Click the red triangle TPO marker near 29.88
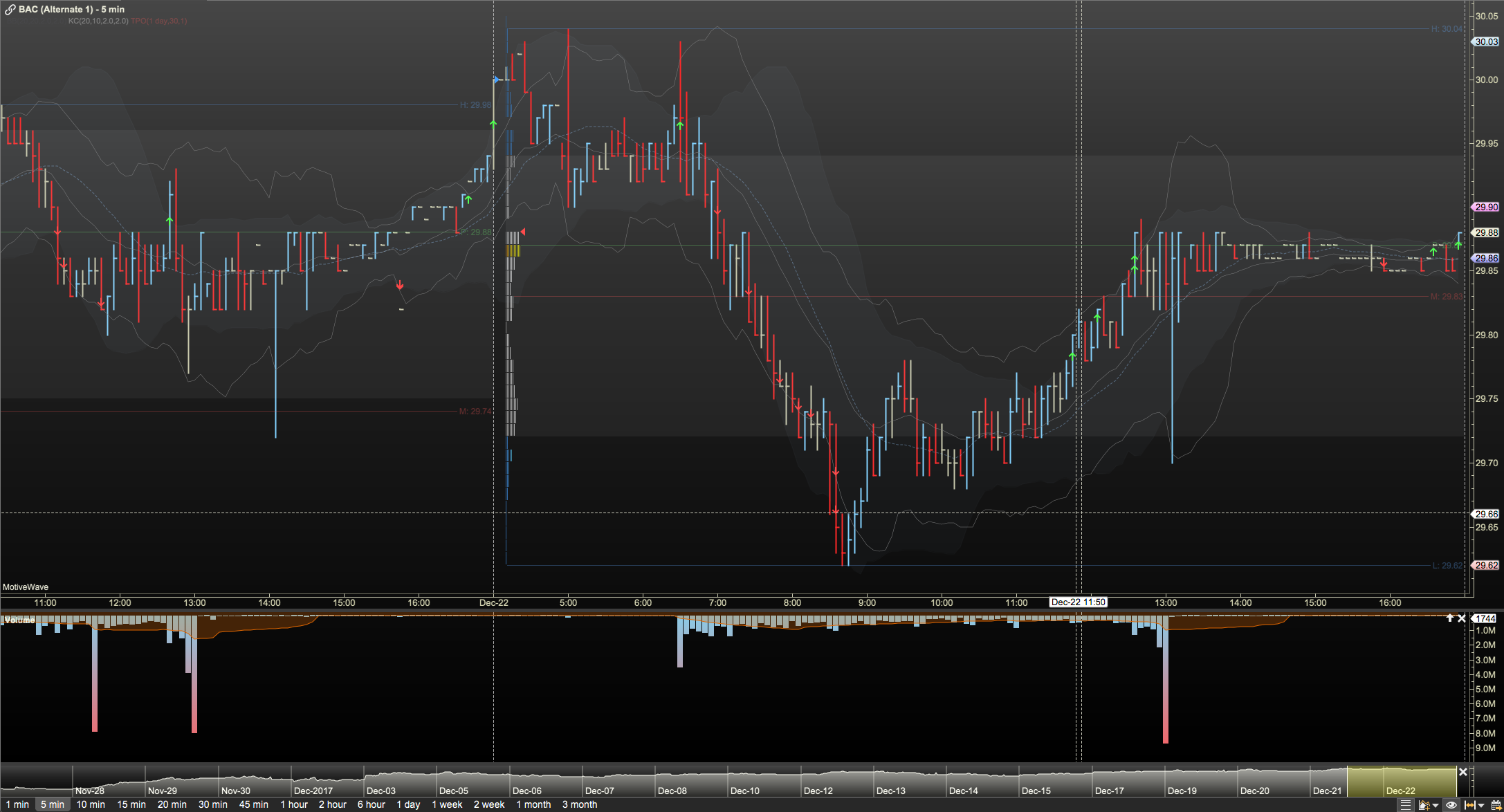The width and height of the screenshot is (1504, 812). (x=523, y=232)
